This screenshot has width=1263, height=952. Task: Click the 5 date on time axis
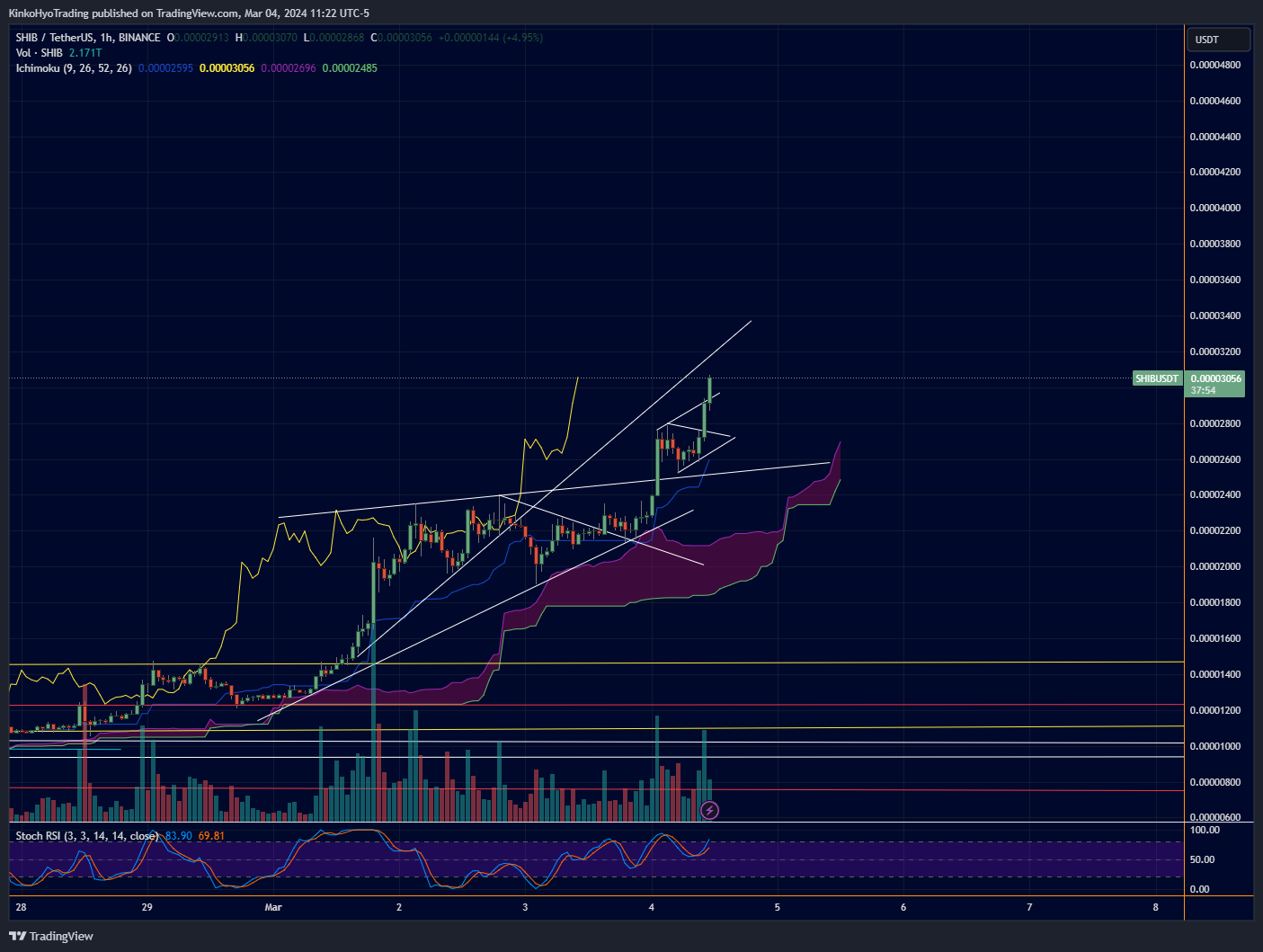pyautogui.click(x=778, y=907)
